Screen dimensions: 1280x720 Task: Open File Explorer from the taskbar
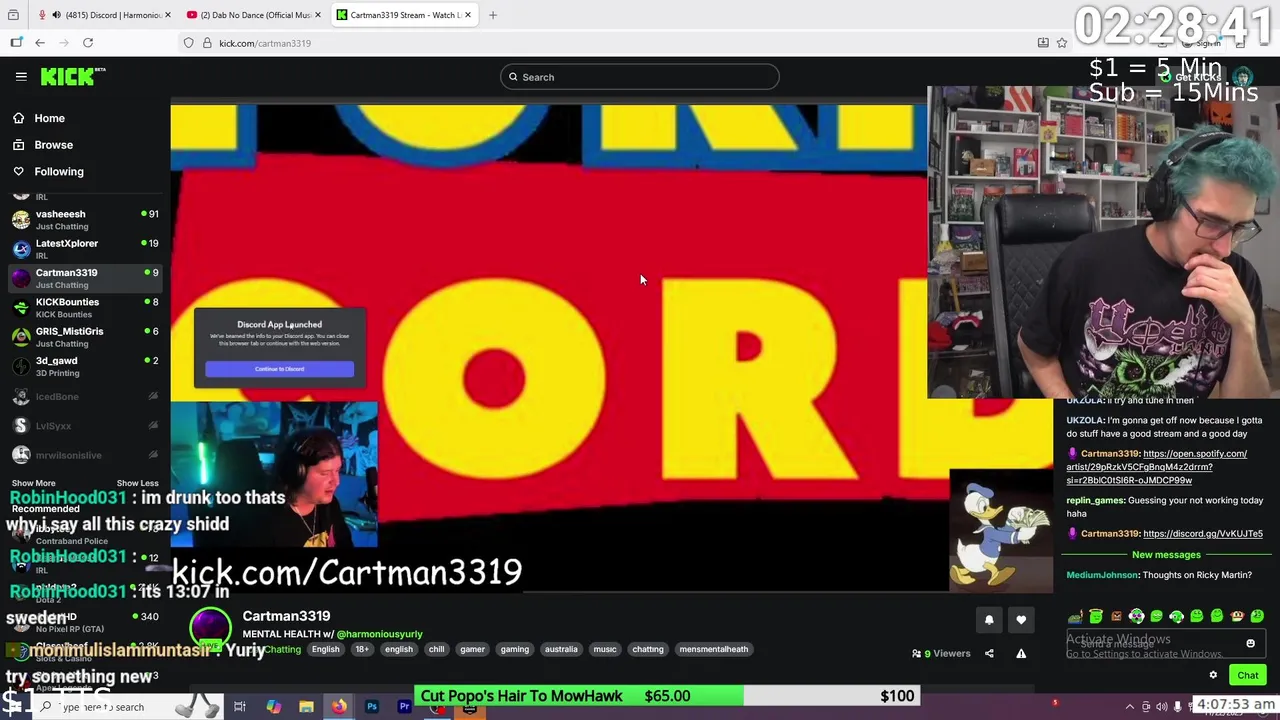tap(306, 707)
